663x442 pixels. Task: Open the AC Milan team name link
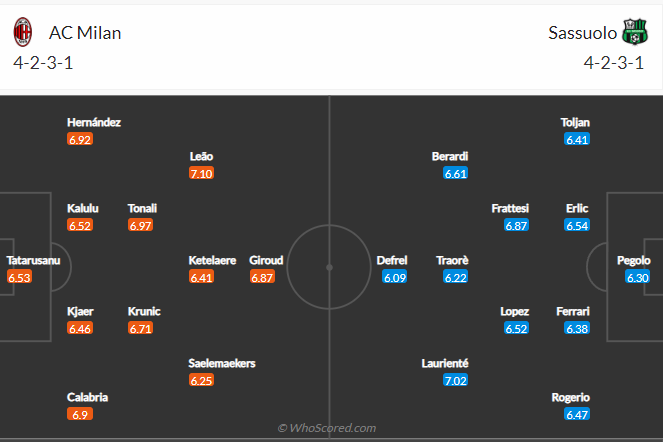pos(85,33)
